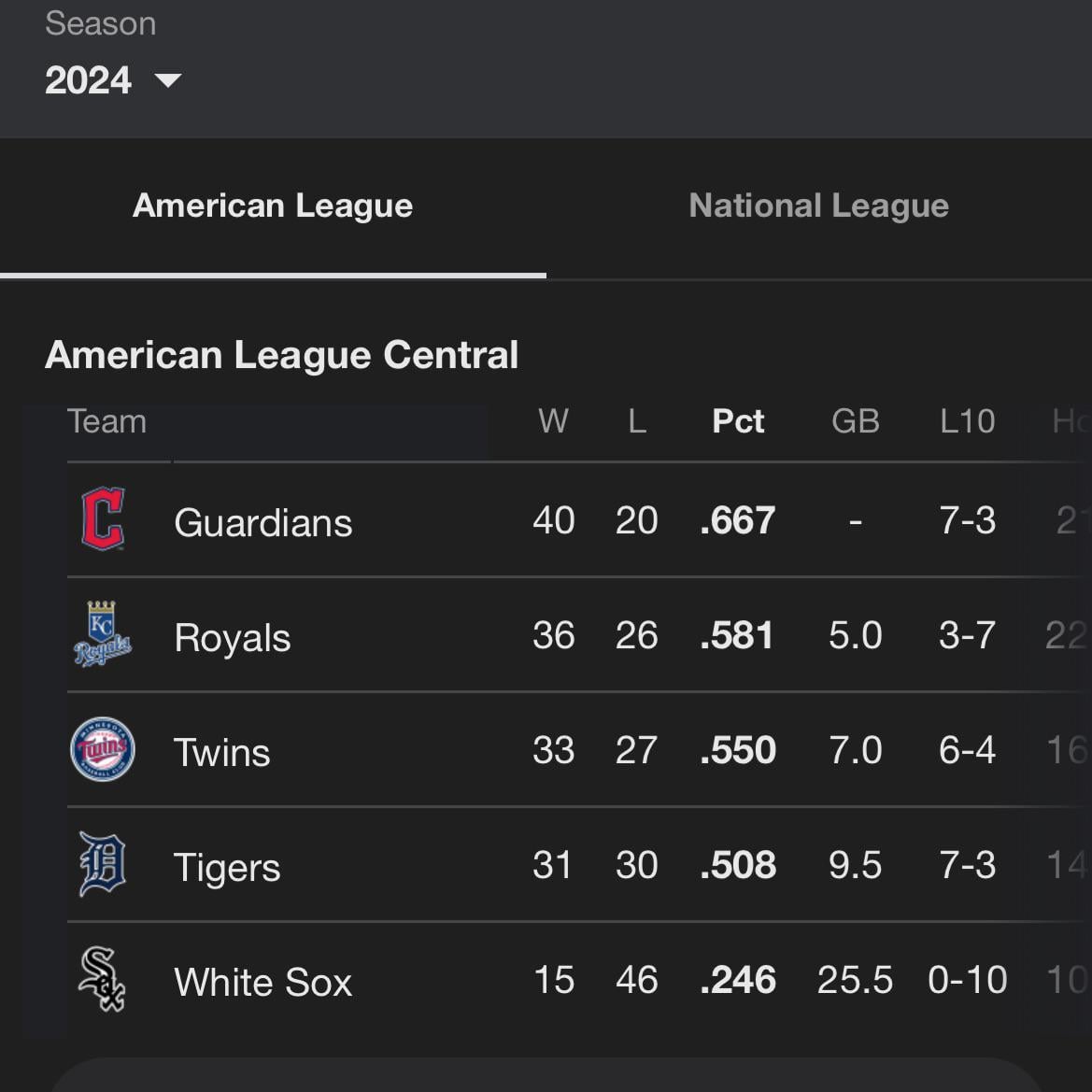
Task: Open the Tigers team name link
Action: click(x=227, y=868)
